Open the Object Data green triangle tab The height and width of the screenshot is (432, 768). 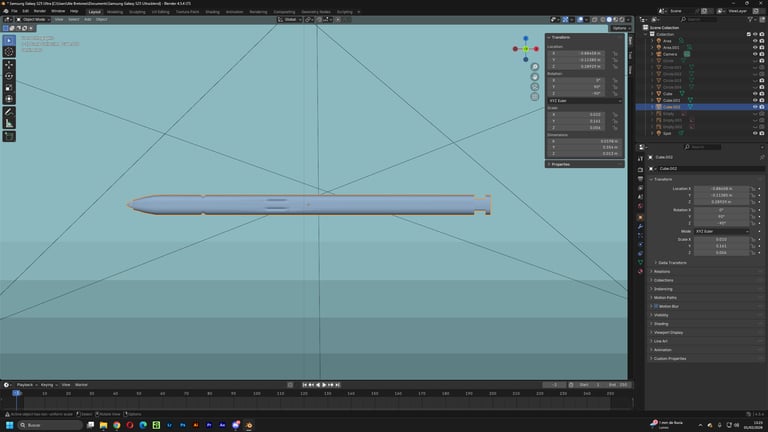pos(640,263)
